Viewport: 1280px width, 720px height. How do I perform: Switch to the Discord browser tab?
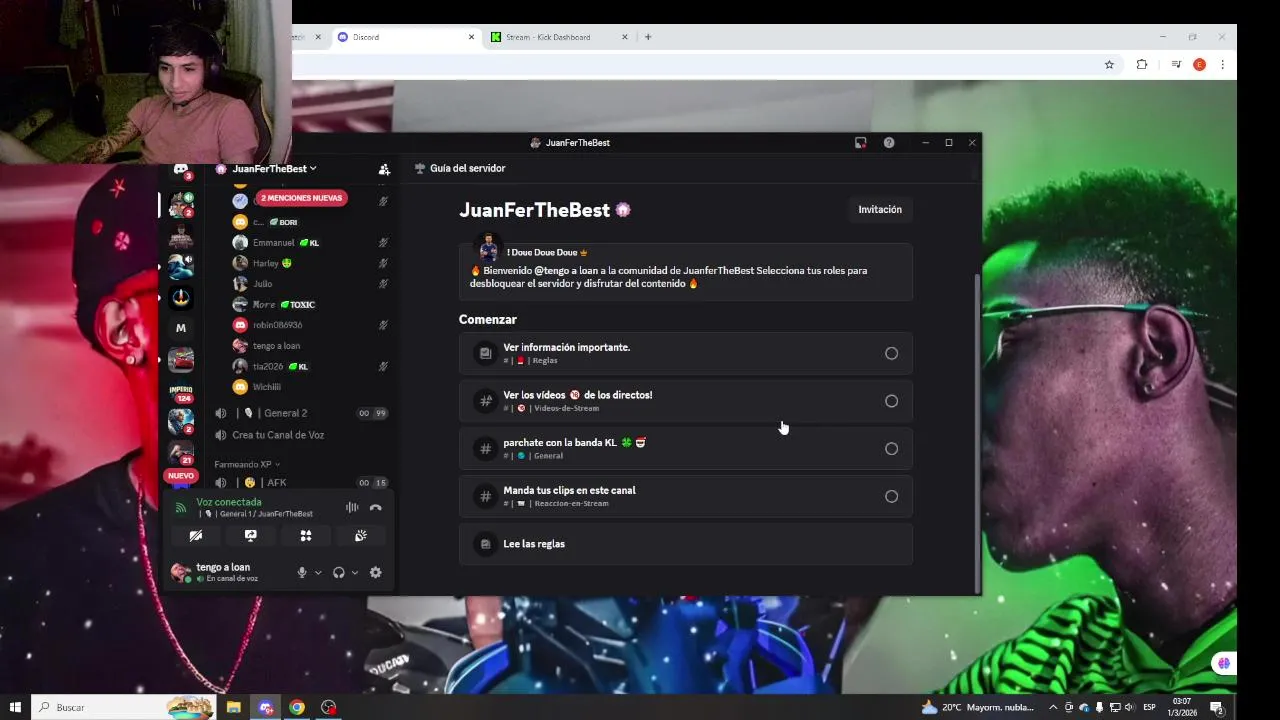pos(407,37)
